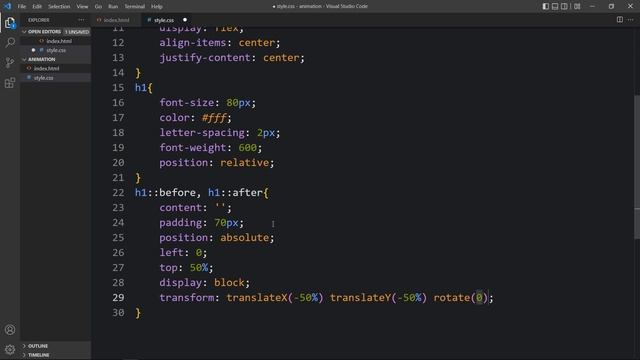Select index.html under Open Editors

click(x=56, y=41)
